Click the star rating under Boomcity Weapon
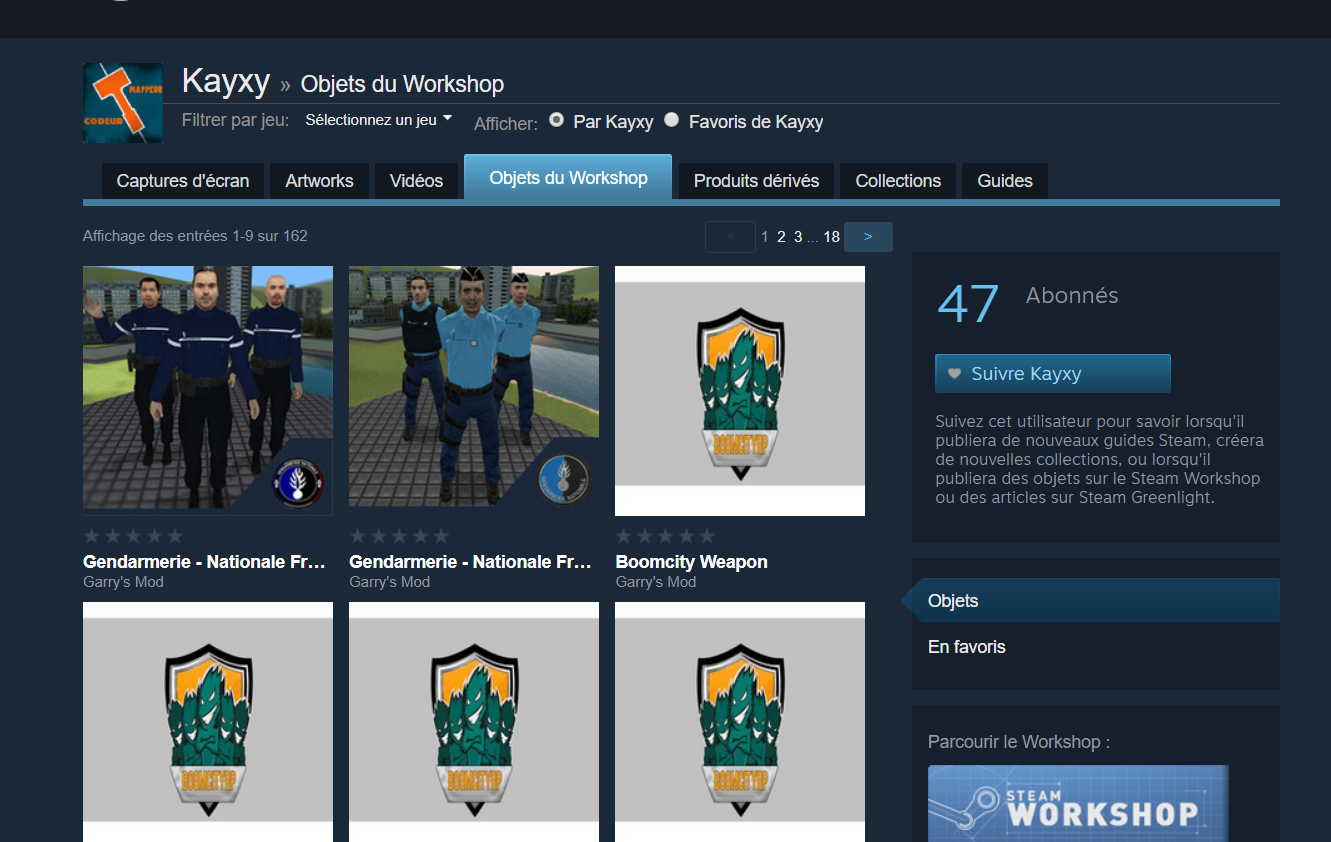Screen dimensions: 1331x842 pyautogui.click(x=665, y=536)
